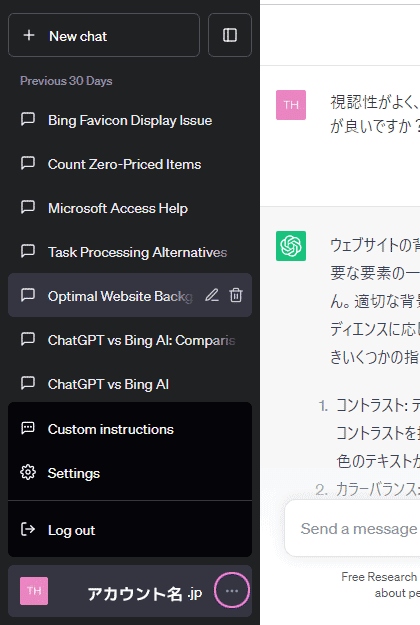Click chat bubble icon beside Task Processing Alternatives
This screenshot has width=420, height=625.
[x=28, y=251]
